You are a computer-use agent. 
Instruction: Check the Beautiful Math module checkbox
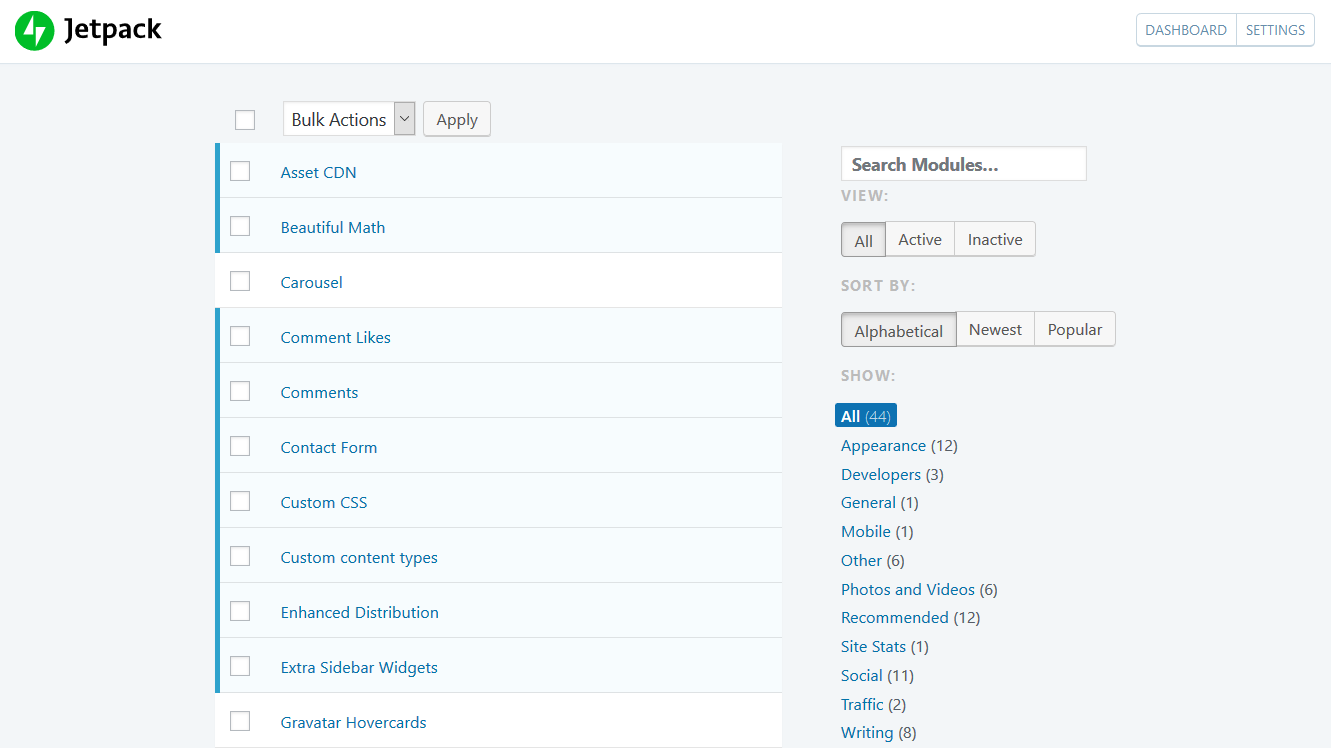pos(240,226)
